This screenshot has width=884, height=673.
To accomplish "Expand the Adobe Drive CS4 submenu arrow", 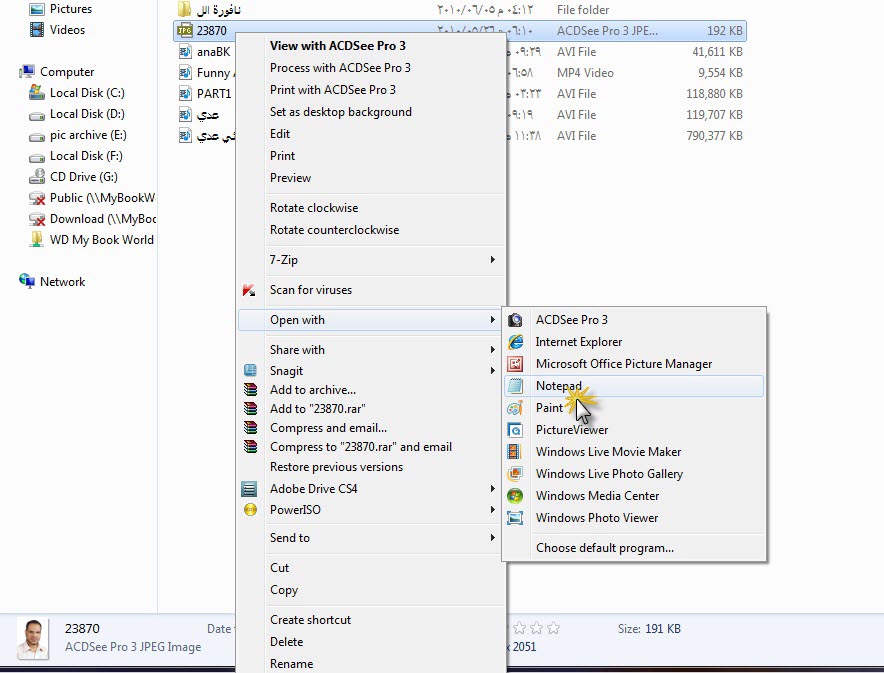I will [492, 489].
